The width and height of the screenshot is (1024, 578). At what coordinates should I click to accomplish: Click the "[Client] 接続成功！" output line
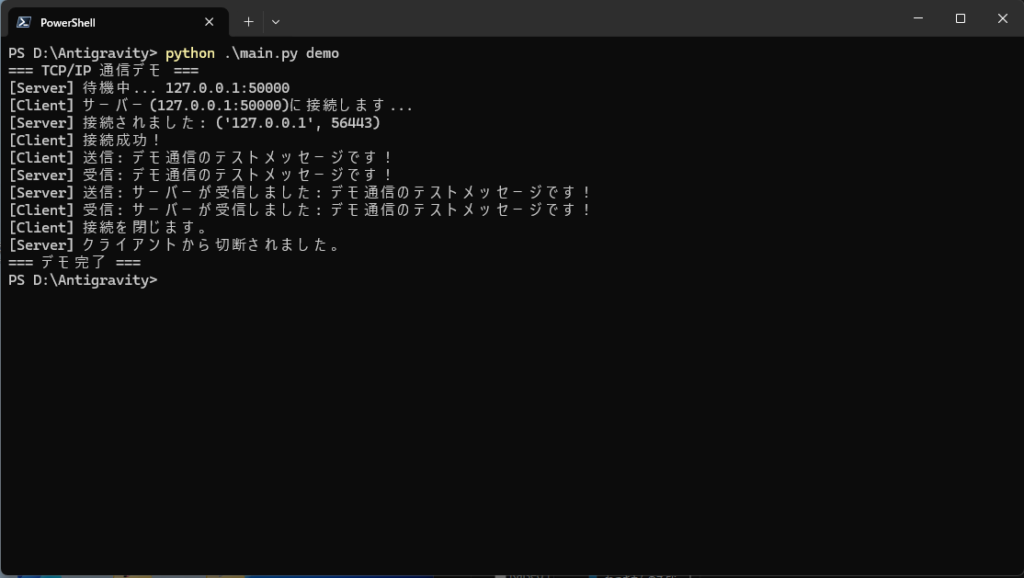85,140
